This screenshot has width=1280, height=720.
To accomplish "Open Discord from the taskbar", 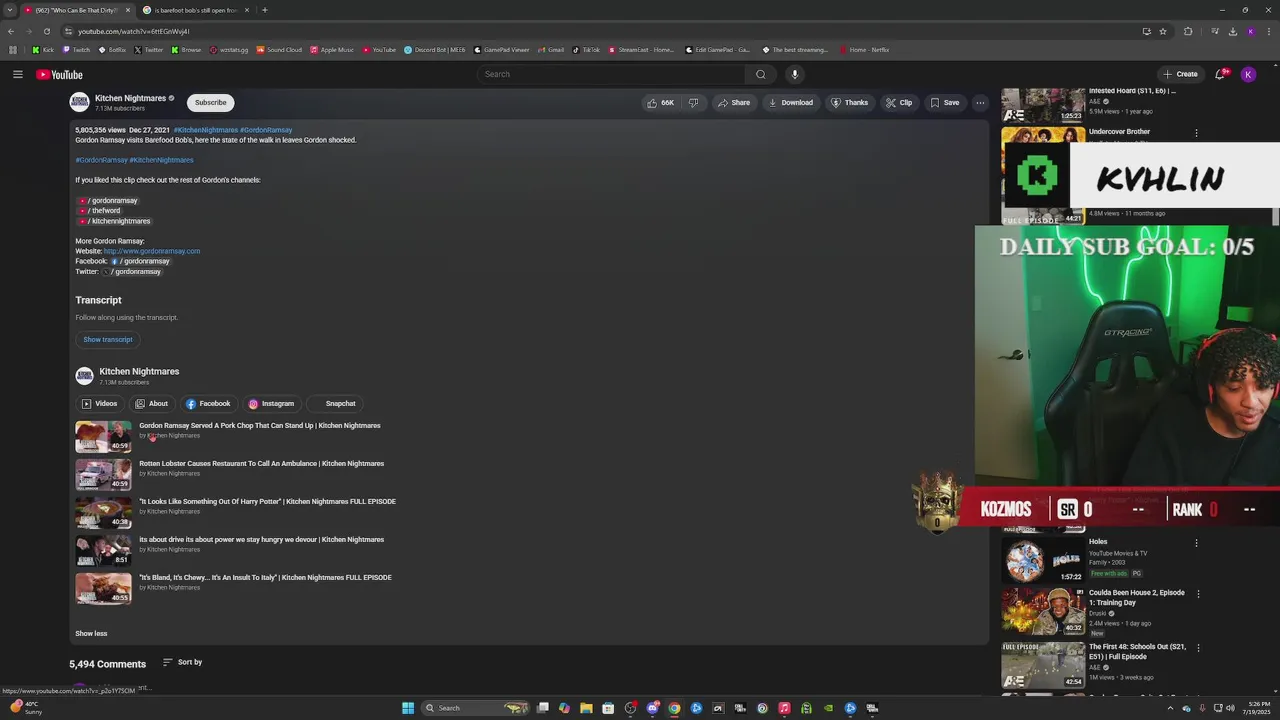I will tap(652, 708).
